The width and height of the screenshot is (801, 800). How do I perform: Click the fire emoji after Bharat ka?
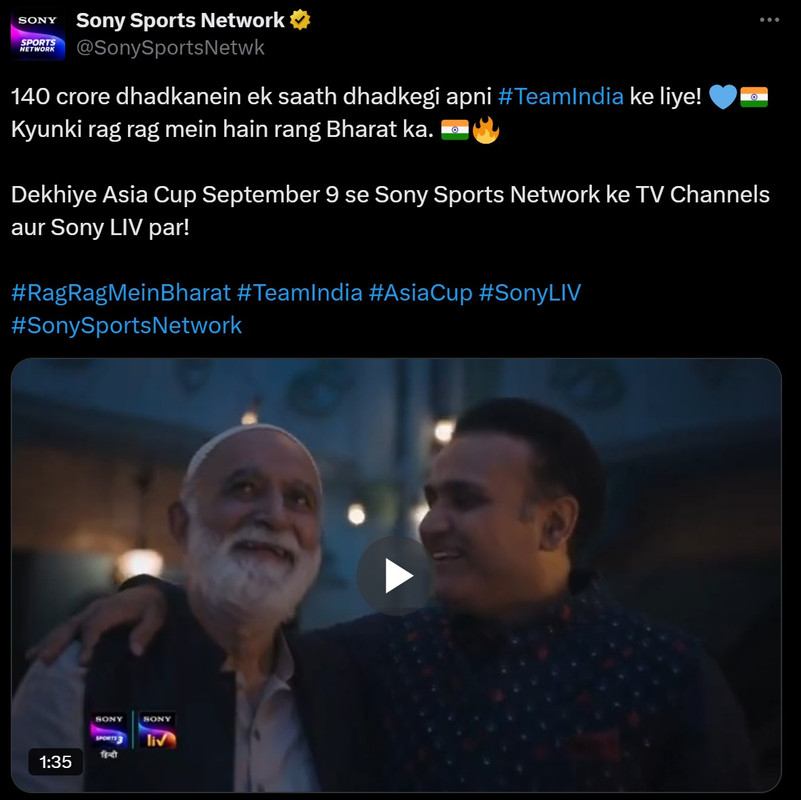coord(485,129)
